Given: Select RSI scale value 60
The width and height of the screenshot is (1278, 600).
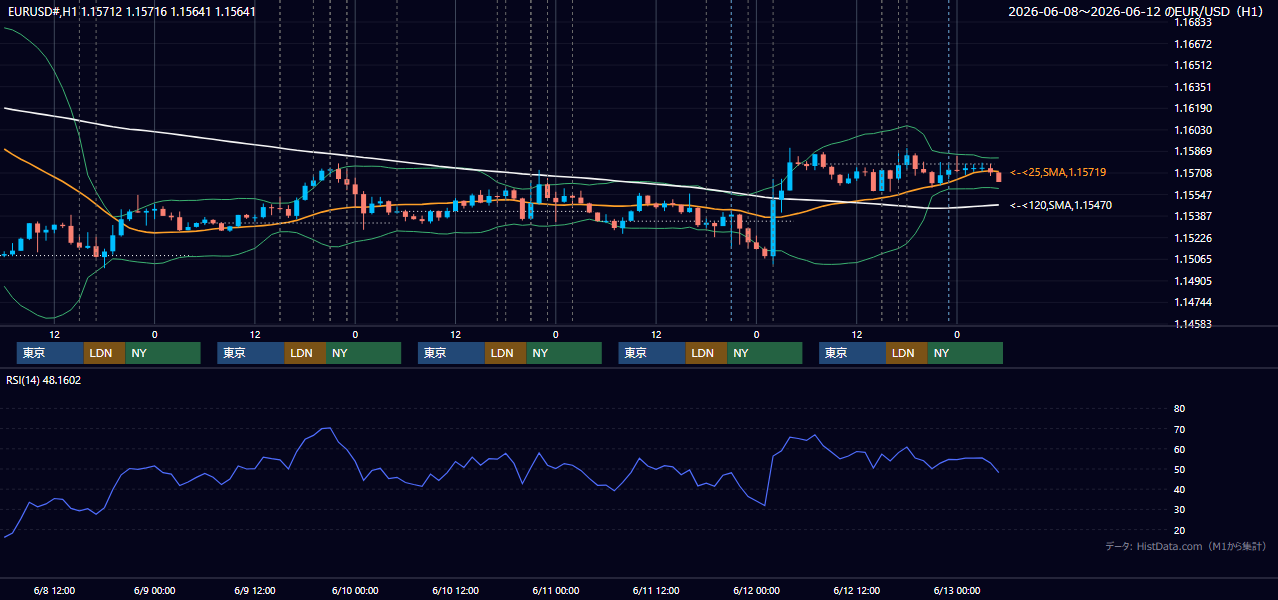Looking at the screenshot, I should click(x=1179, y=449).
